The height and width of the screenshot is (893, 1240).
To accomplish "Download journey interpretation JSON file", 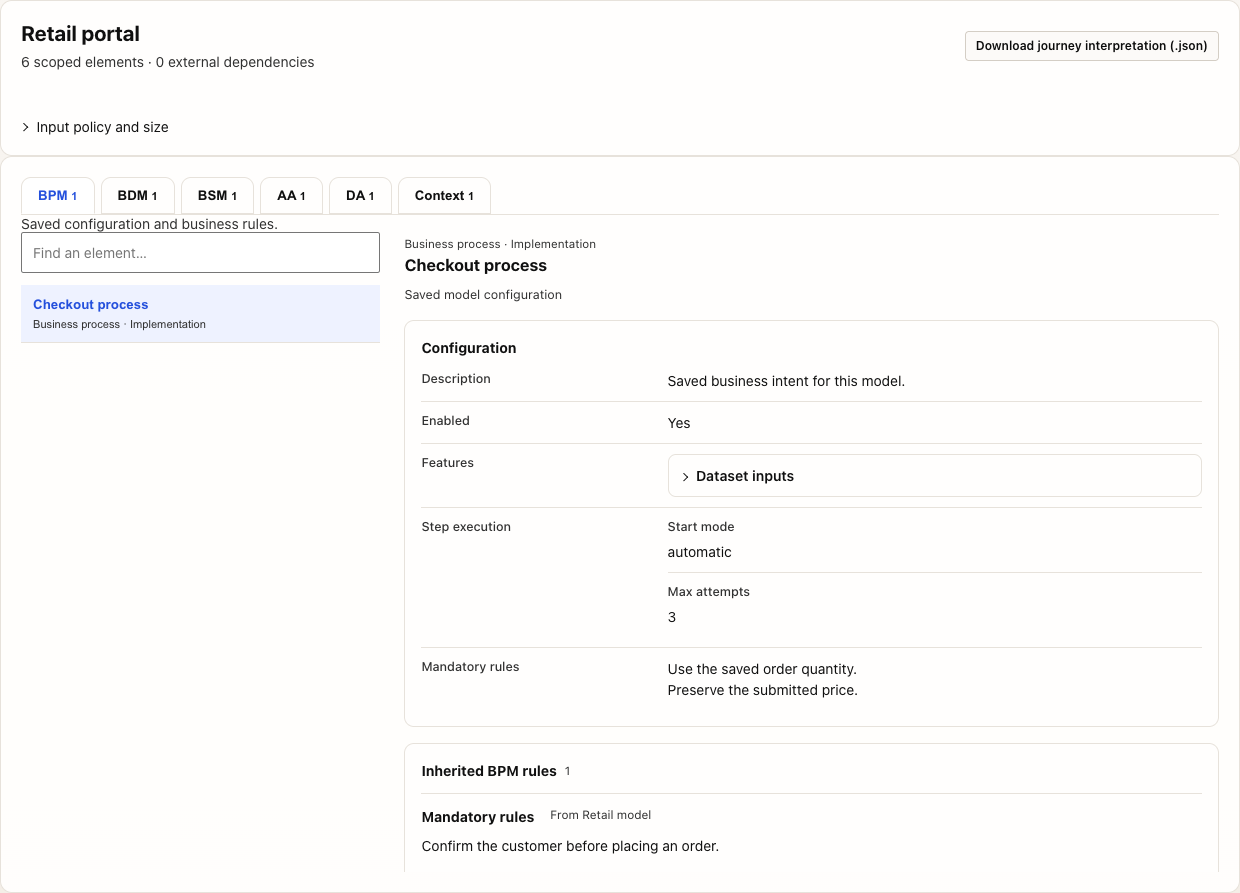I will pyautogui.click(x=1091, y=46).
